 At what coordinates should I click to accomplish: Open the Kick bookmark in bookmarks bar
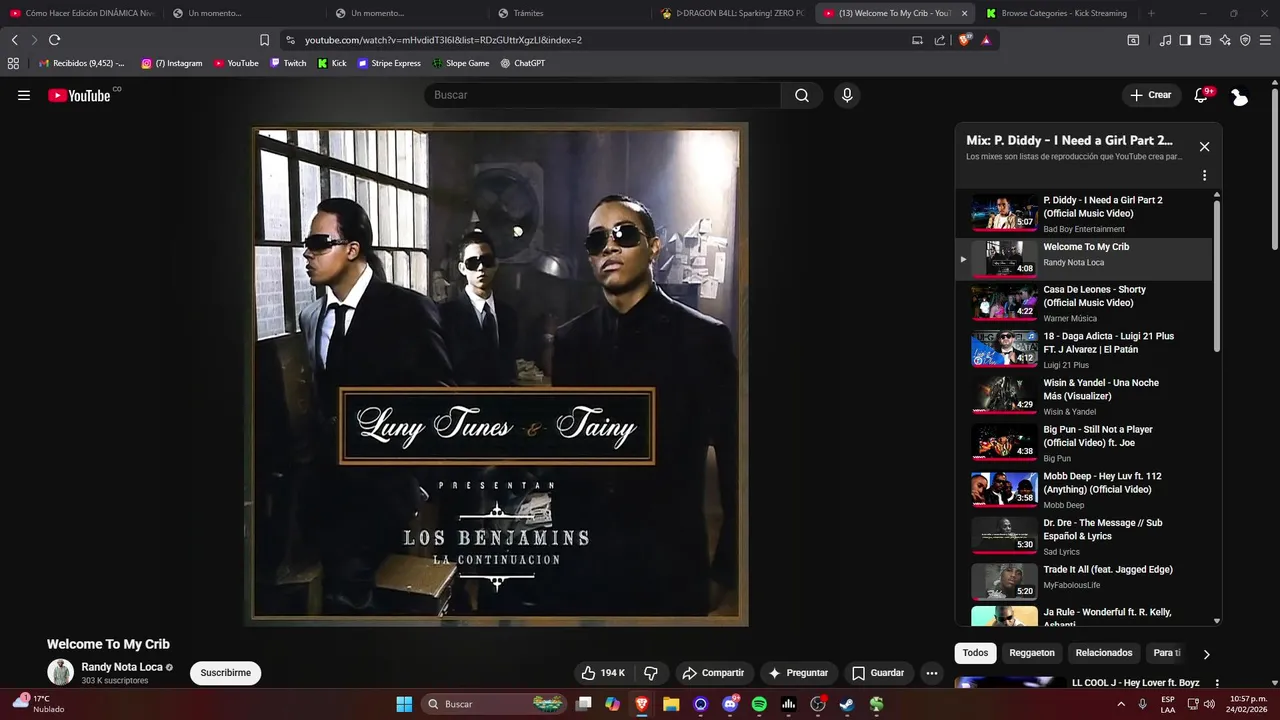[332, 63]
